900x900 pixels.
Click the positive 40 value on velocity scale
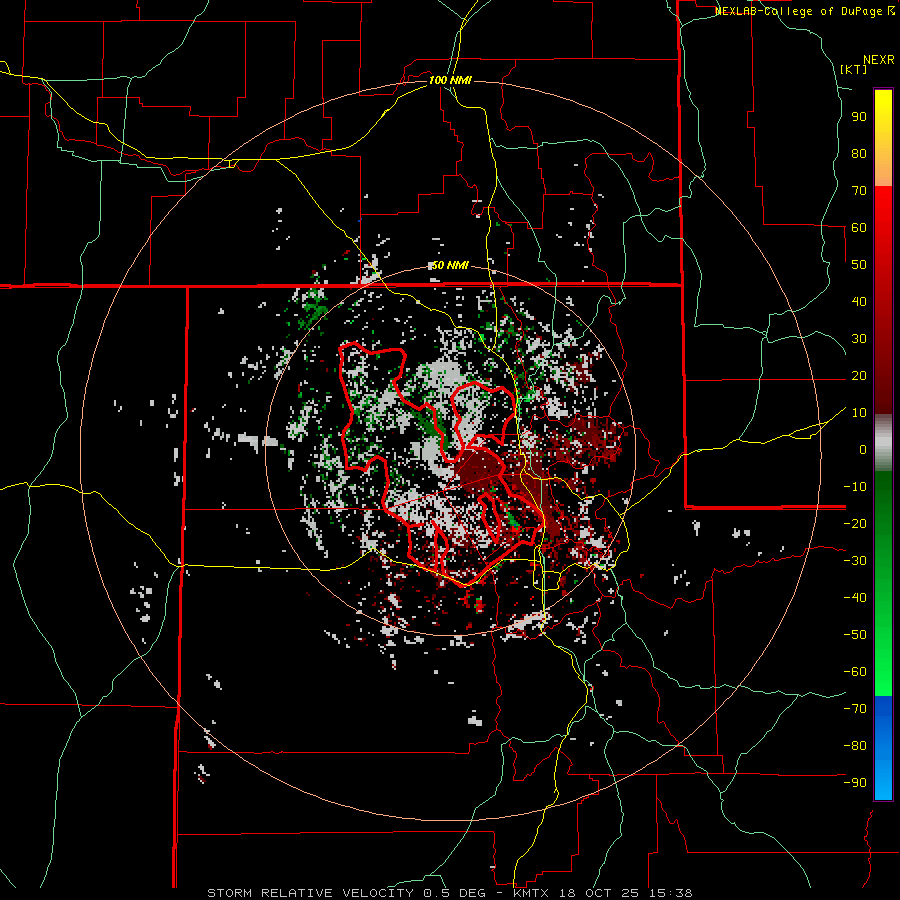click(x=859, y=301)
